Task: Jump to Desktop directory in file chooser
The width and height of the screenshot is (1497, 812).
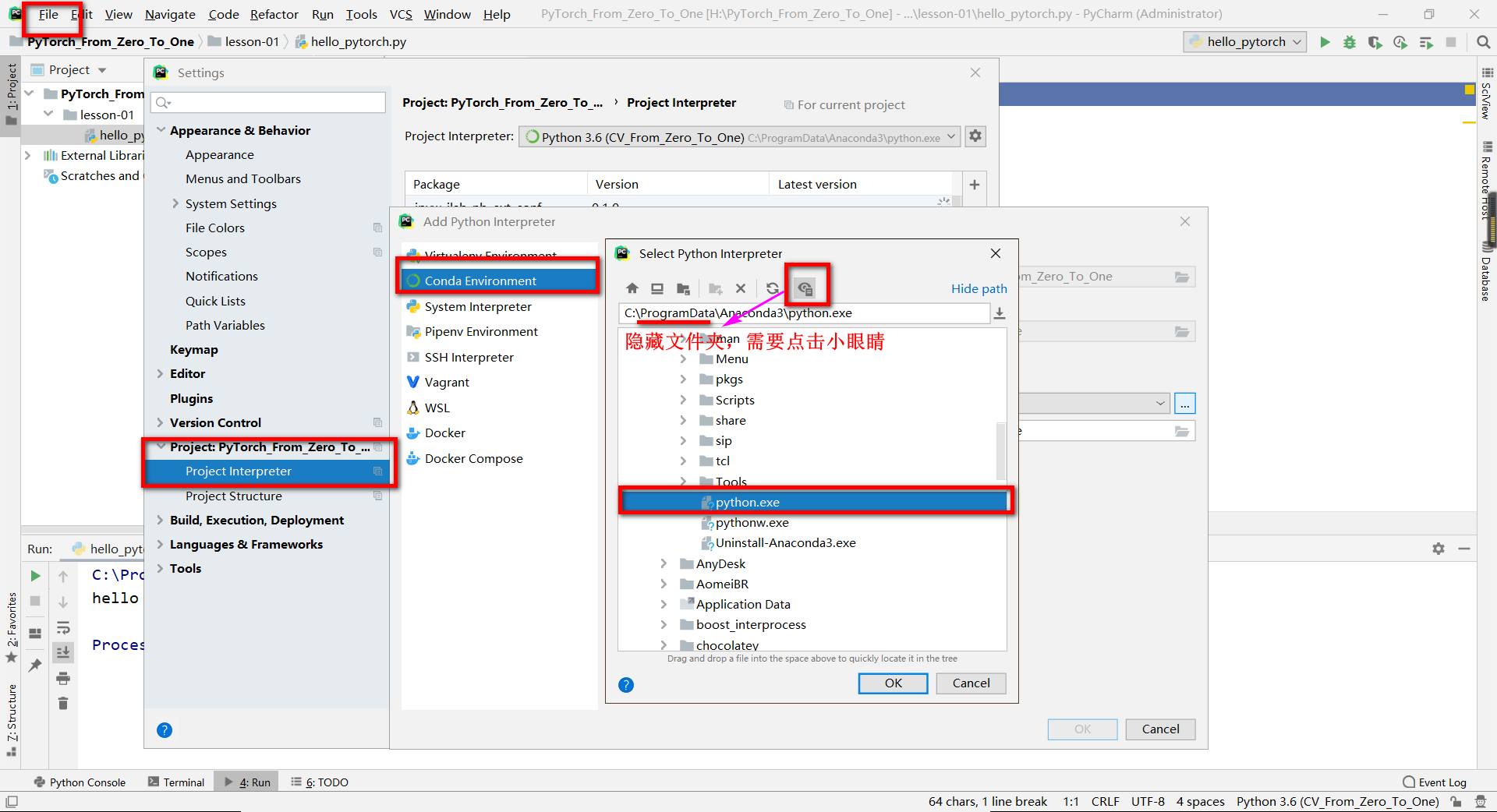Action: click(x=657, y=288)
